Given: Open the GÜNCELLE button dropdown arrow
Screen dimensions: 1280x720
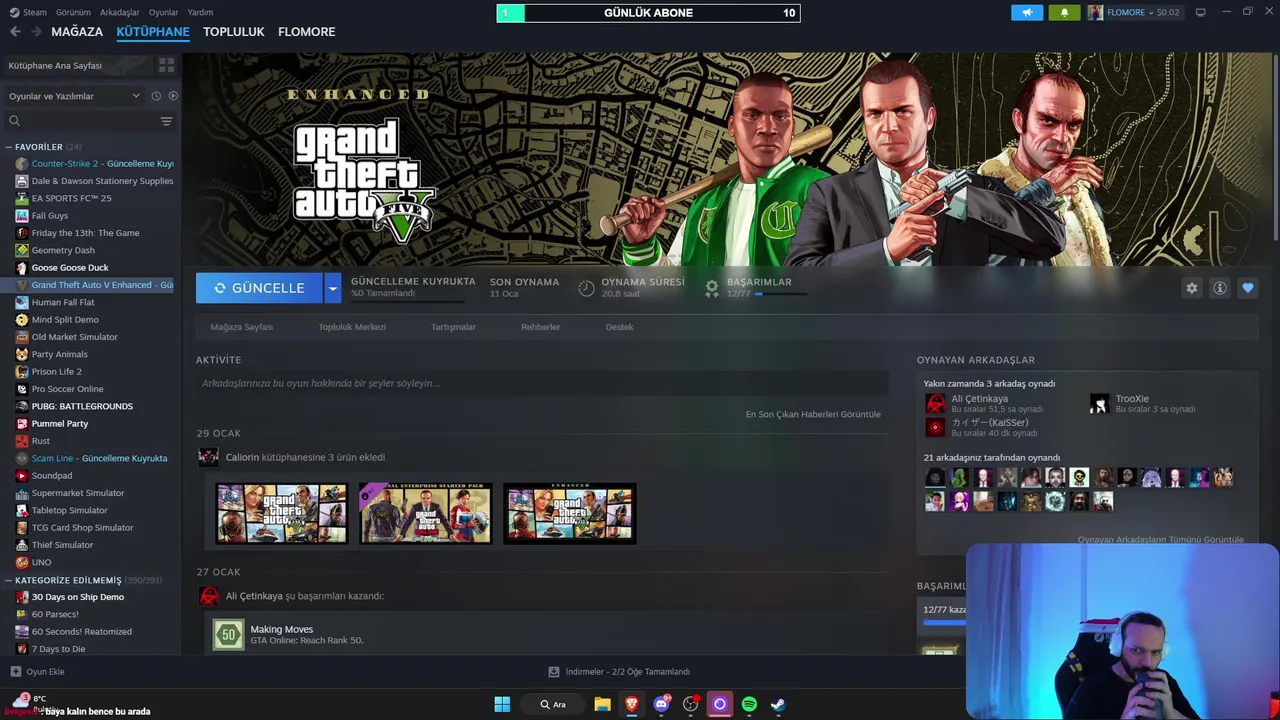Looking at the screenshot, I should click(x=332, y=288).
